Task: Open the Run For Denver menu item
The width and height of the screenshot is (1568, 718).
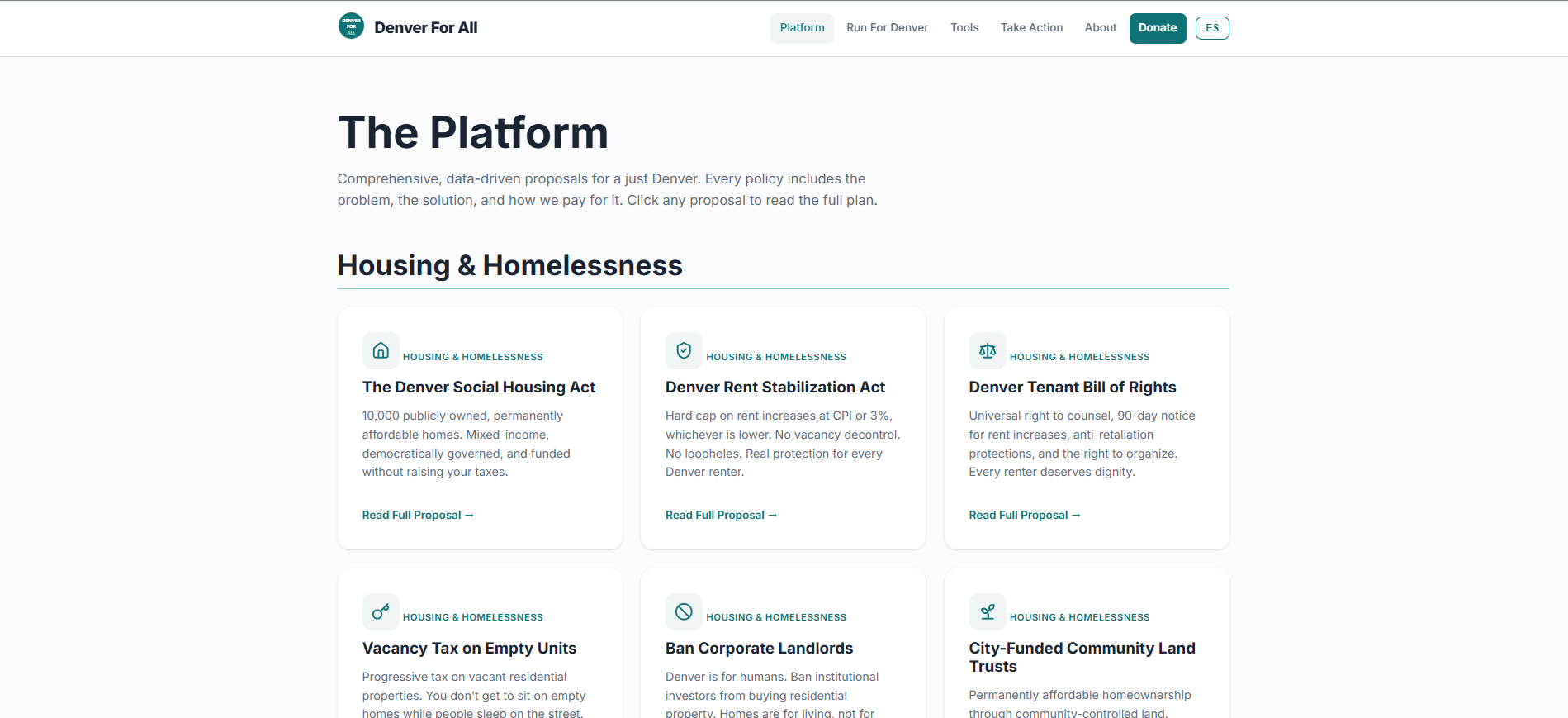Action: click(887, 27)
